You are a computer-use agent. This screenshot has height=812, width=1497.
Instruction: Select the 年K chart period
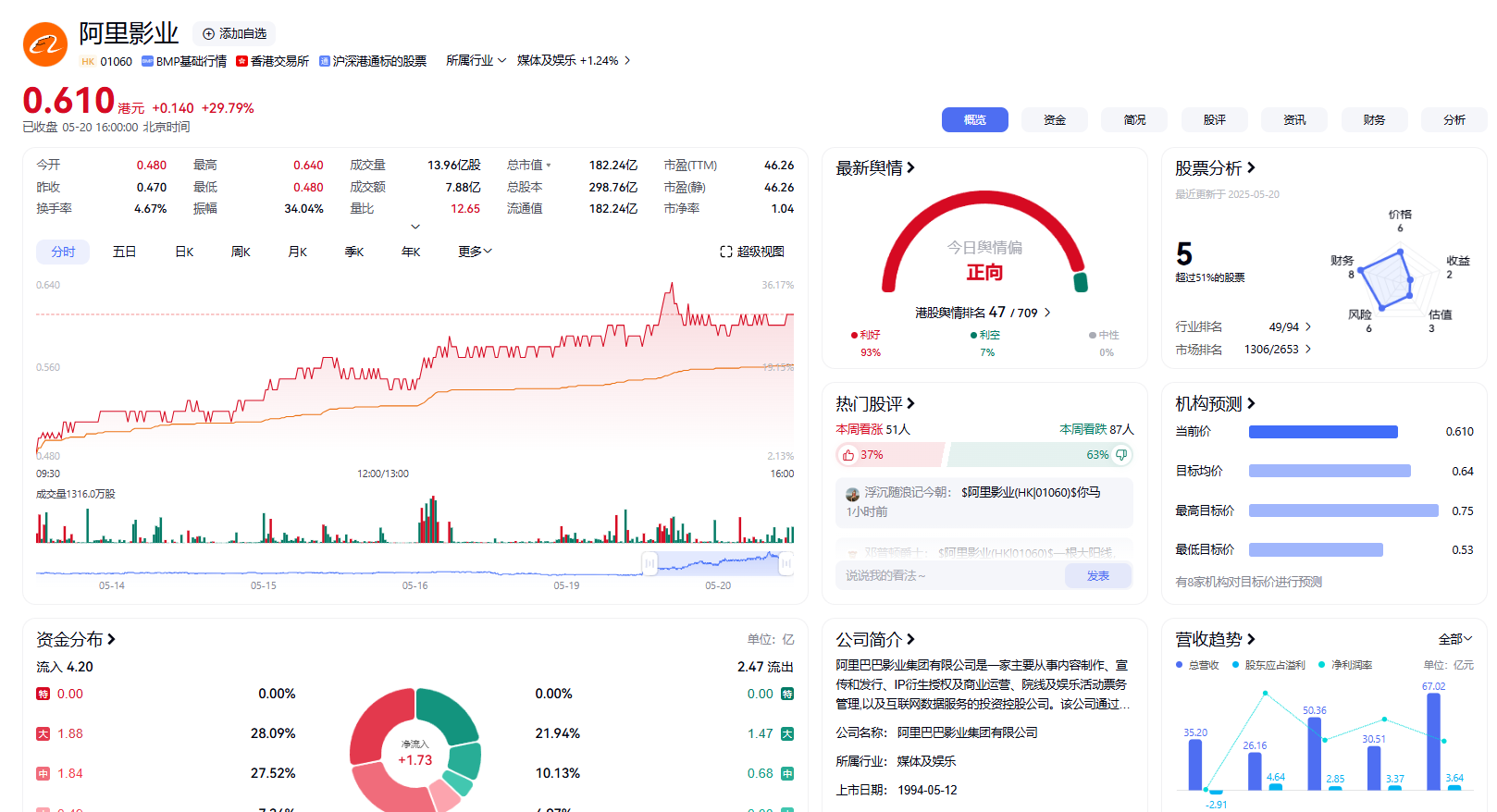pyautogui.click(x=411, y=252)
